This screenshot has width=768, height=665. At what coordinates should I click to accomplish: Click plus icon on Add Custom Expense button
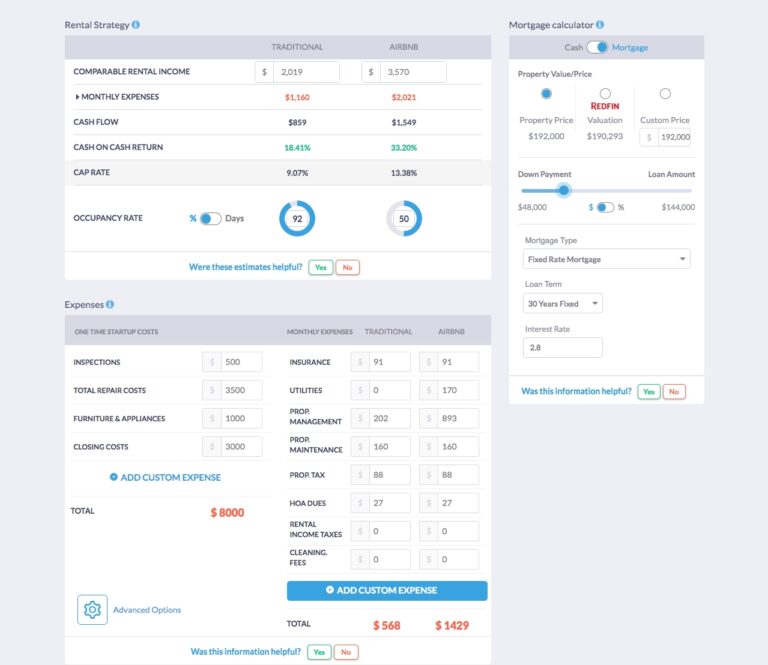[330, 590]
